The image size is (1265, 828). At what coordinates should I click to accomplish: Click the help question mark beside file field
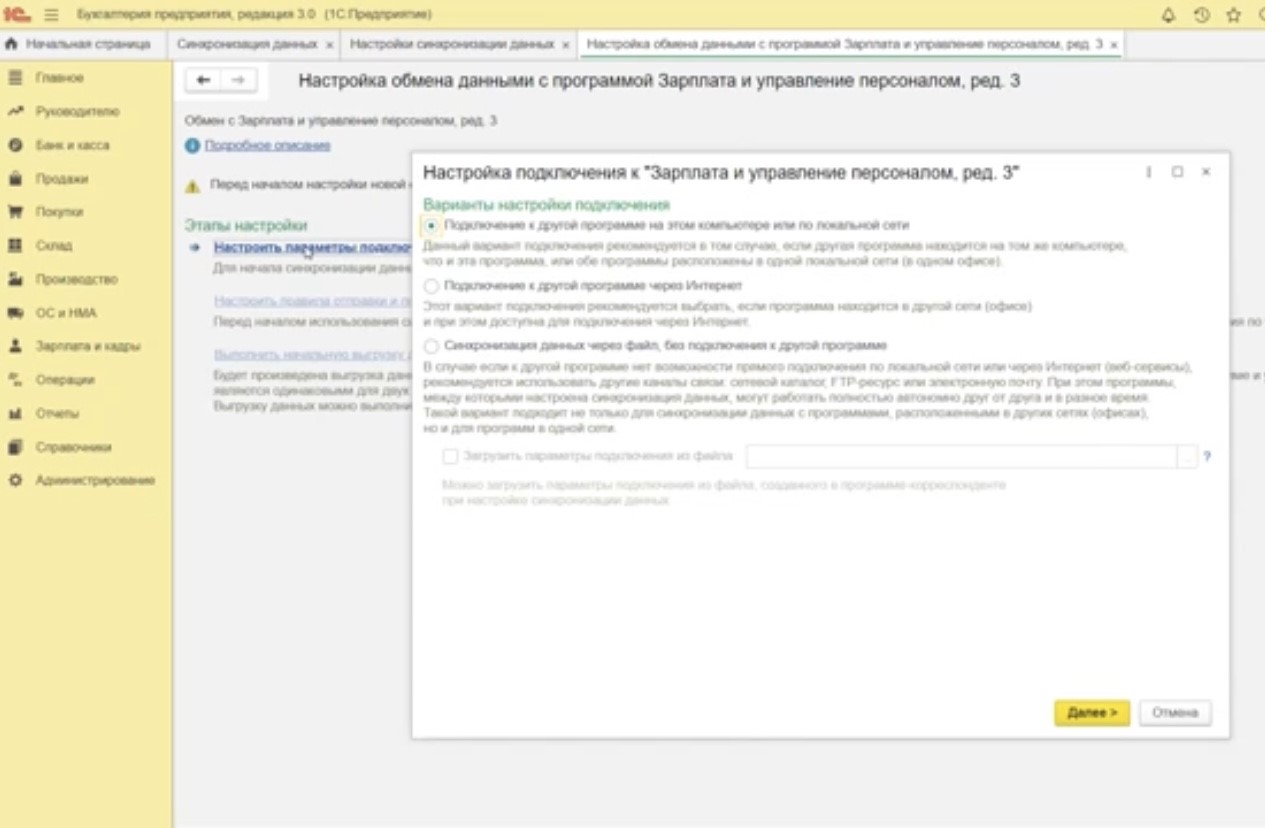click(1207, 456)
